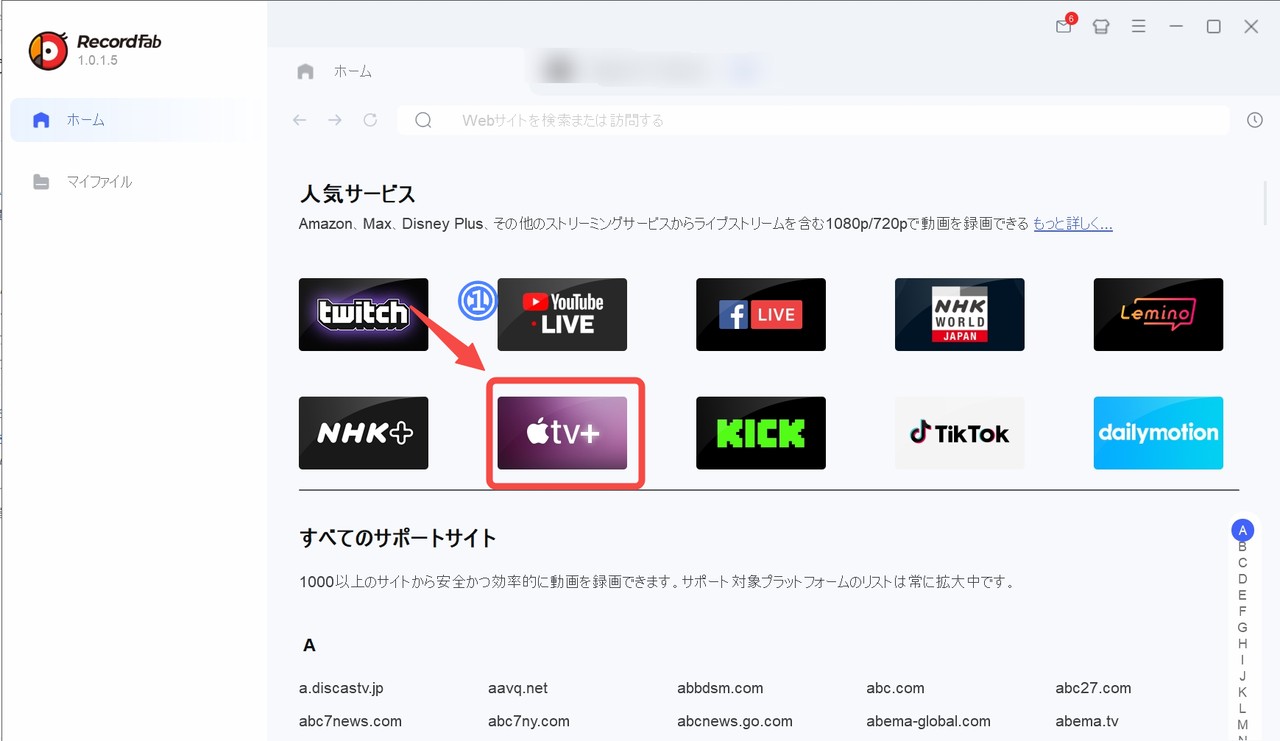Select the Apple TV+ service tile

[x=563, y=433]
